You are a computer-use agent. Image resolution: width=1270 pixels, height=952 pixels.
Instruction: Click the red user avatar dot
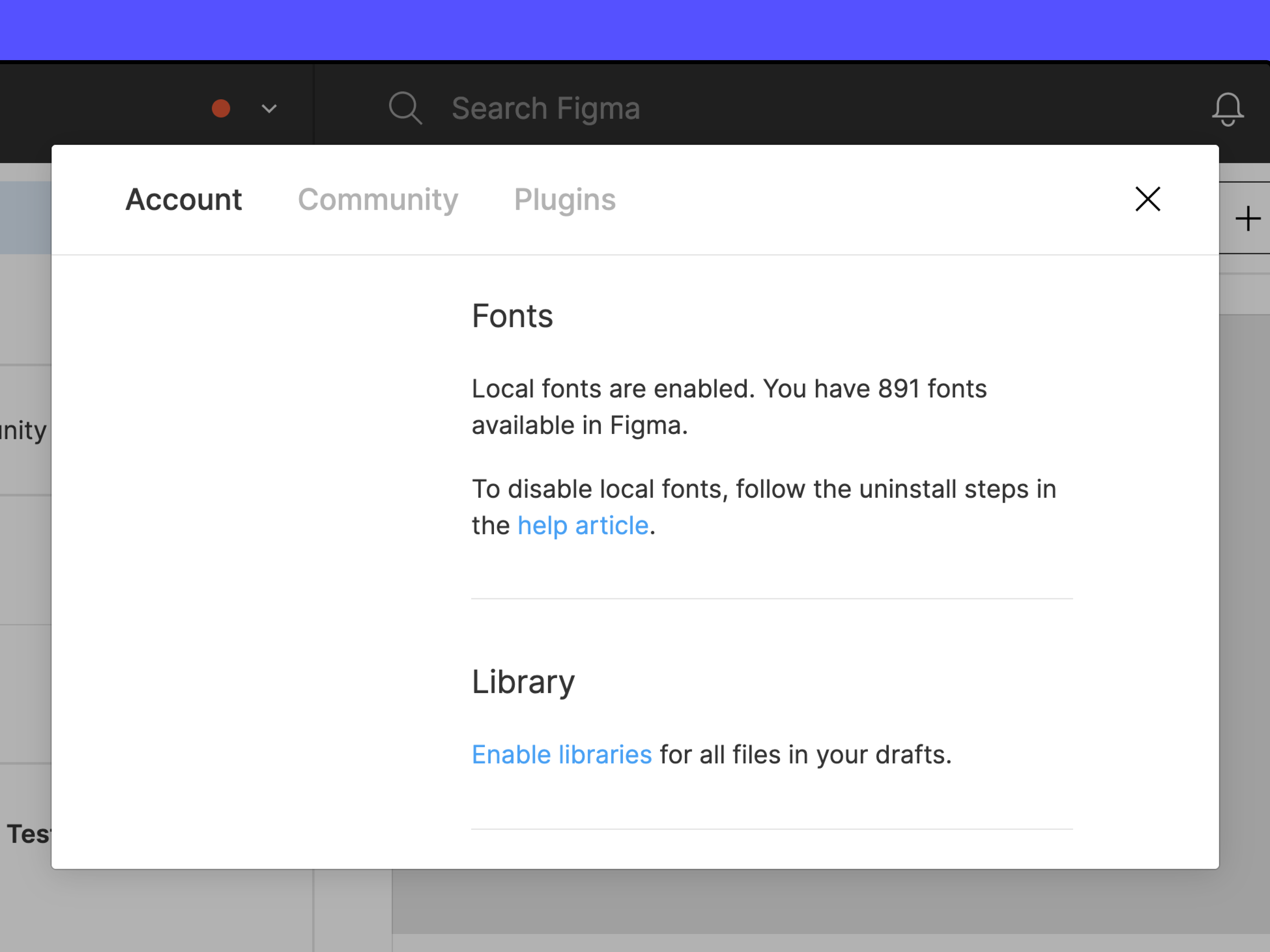221,109
